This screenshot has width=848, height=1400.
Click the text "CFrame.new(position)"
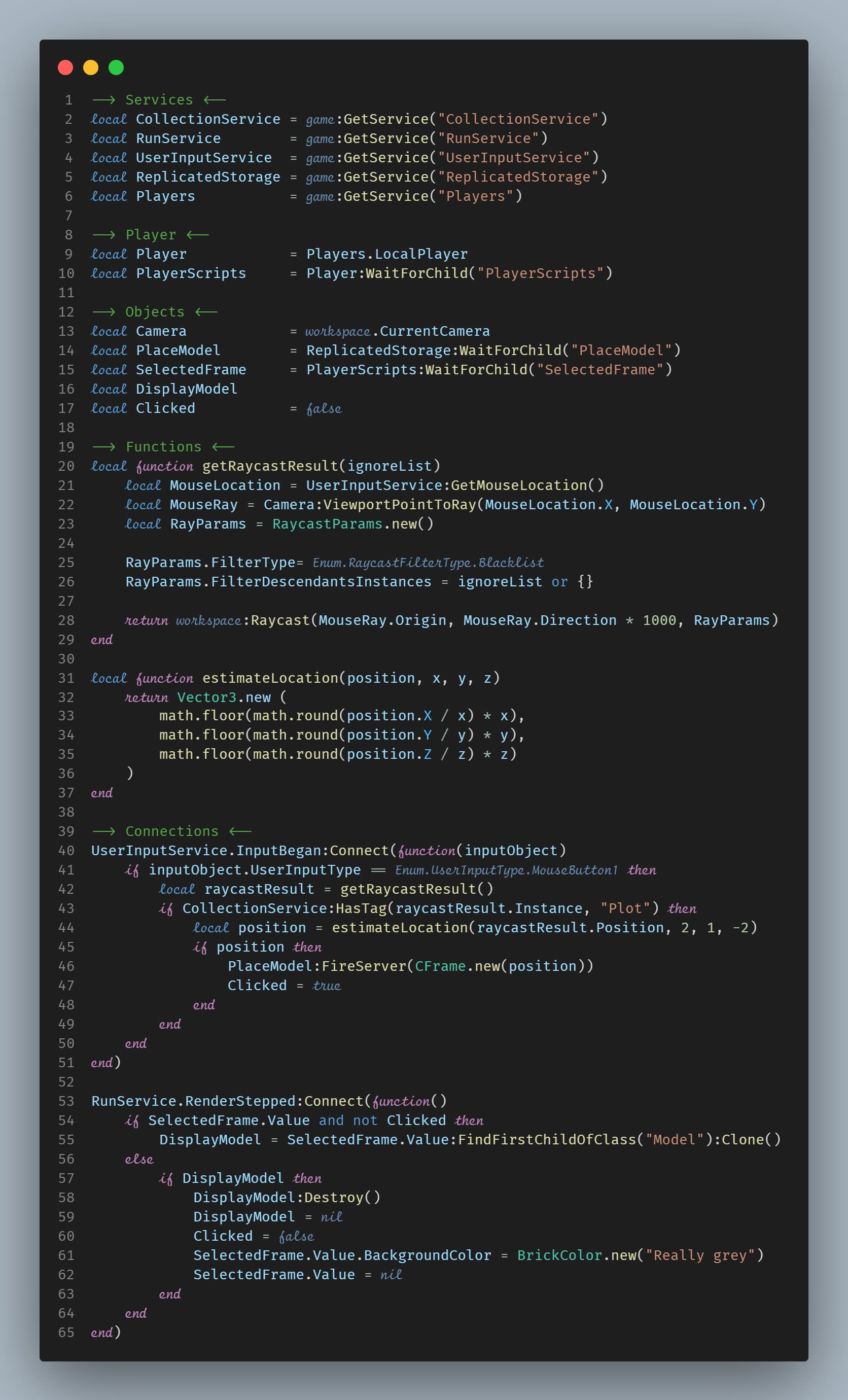[x=500, y=967]
